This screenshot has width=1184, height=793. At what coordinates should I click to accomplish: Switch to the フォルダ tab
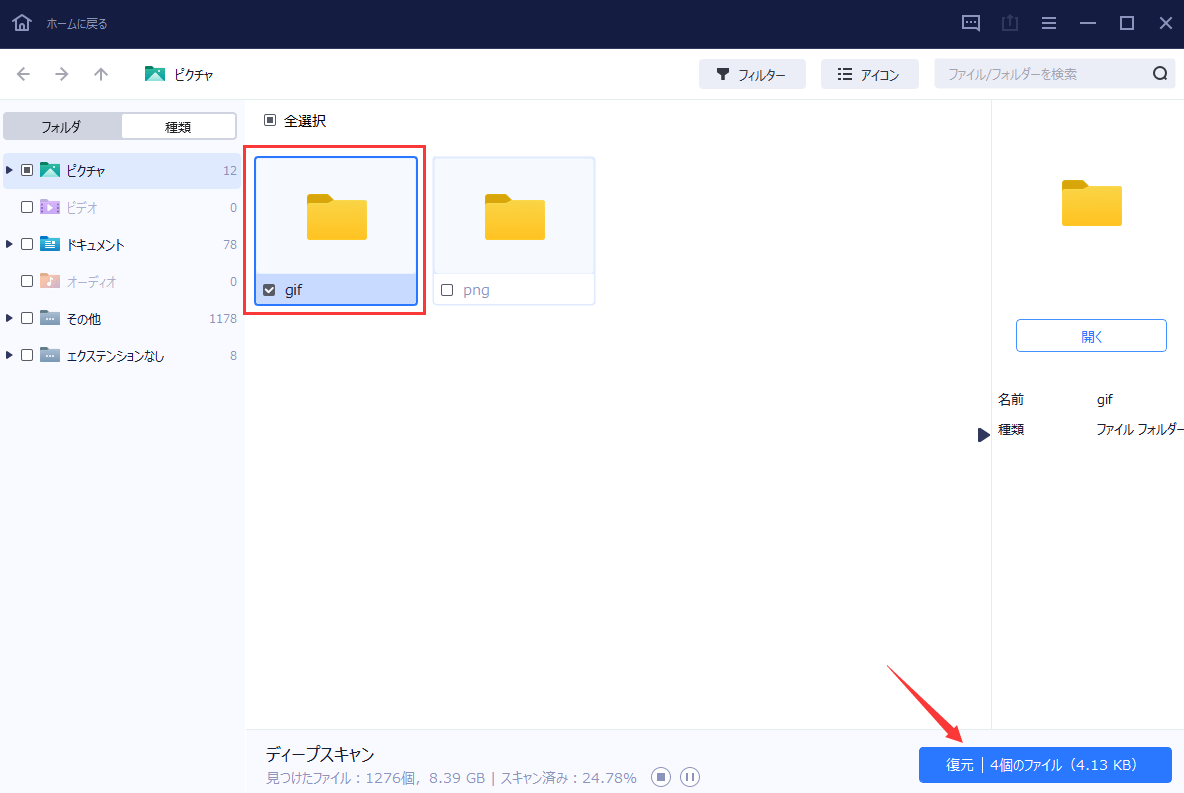[62, 126]
